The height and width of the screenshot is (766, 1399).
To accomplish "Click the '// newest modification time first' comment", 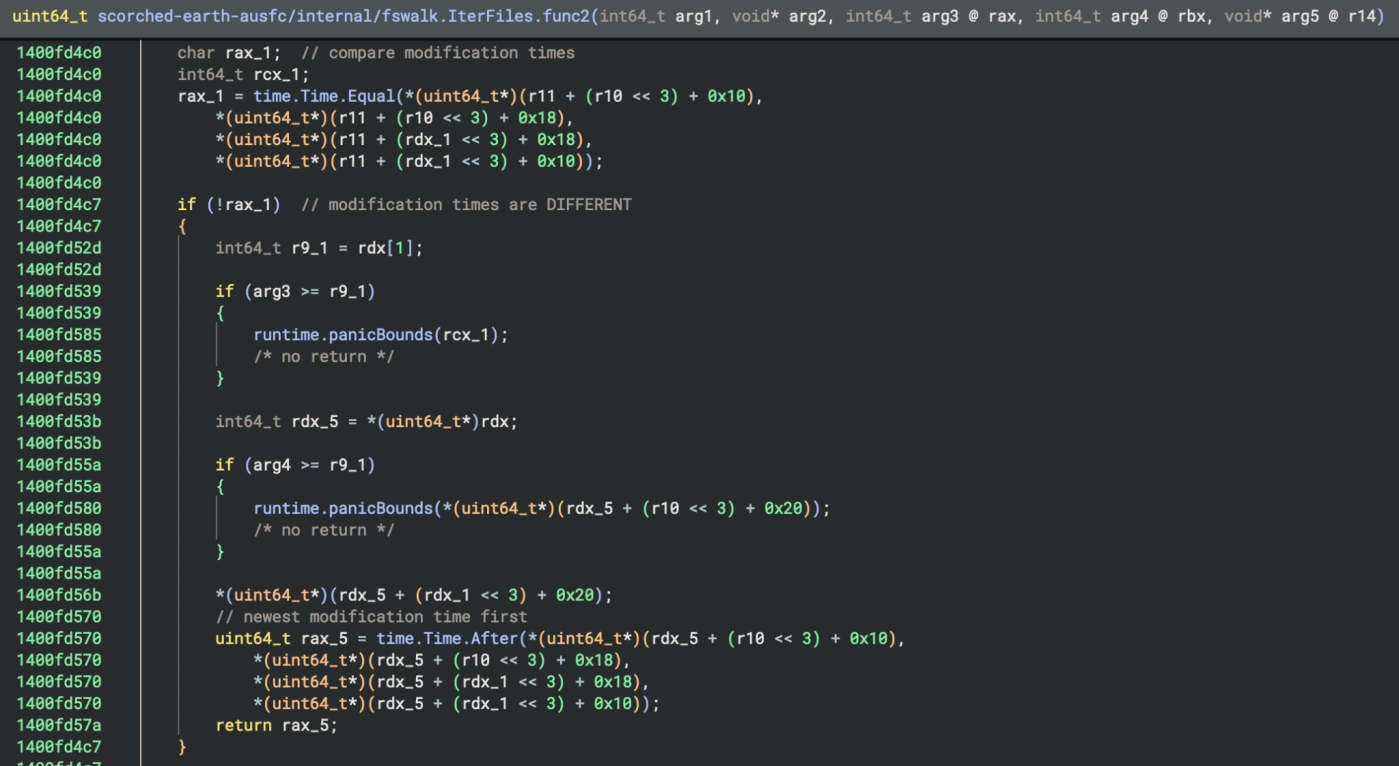I will 371,617.
